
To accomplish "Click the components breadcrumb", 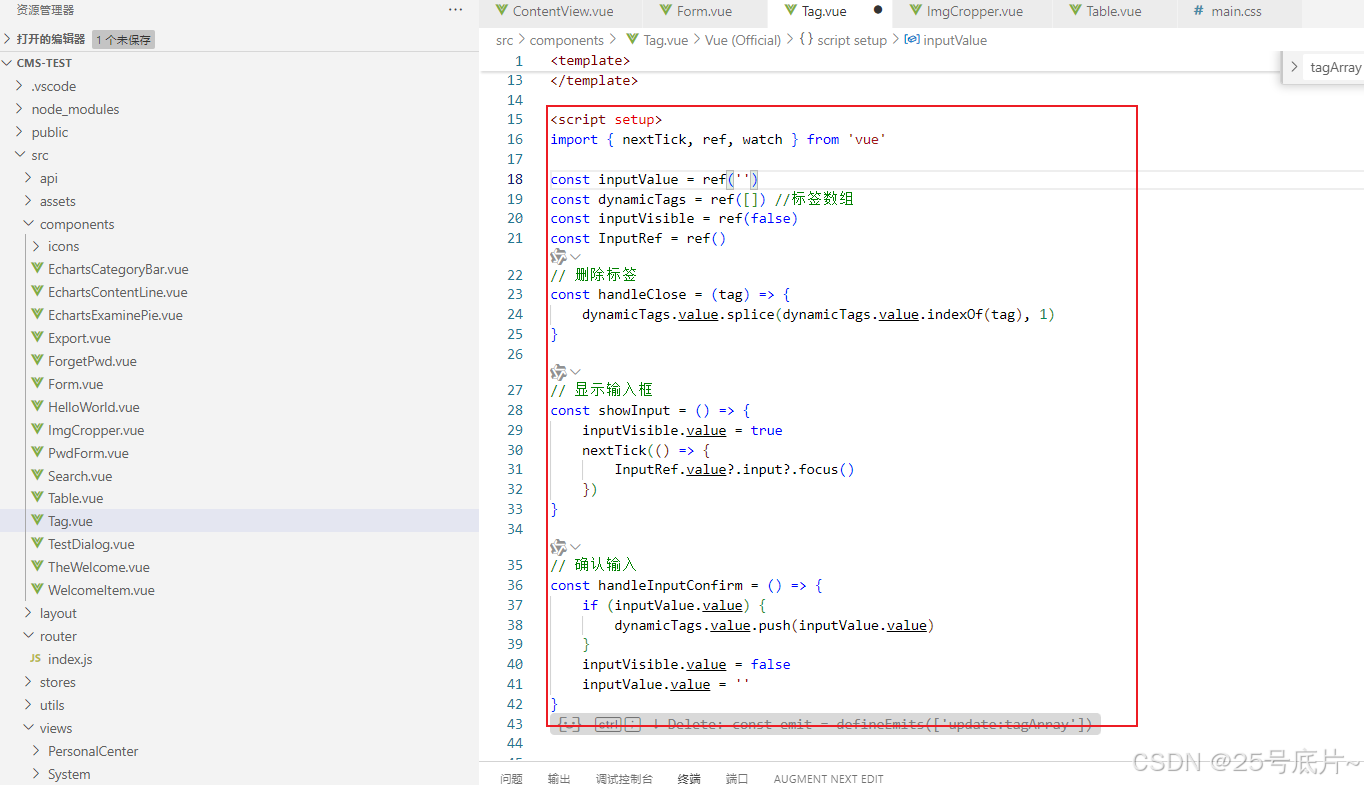I will 567,40.
